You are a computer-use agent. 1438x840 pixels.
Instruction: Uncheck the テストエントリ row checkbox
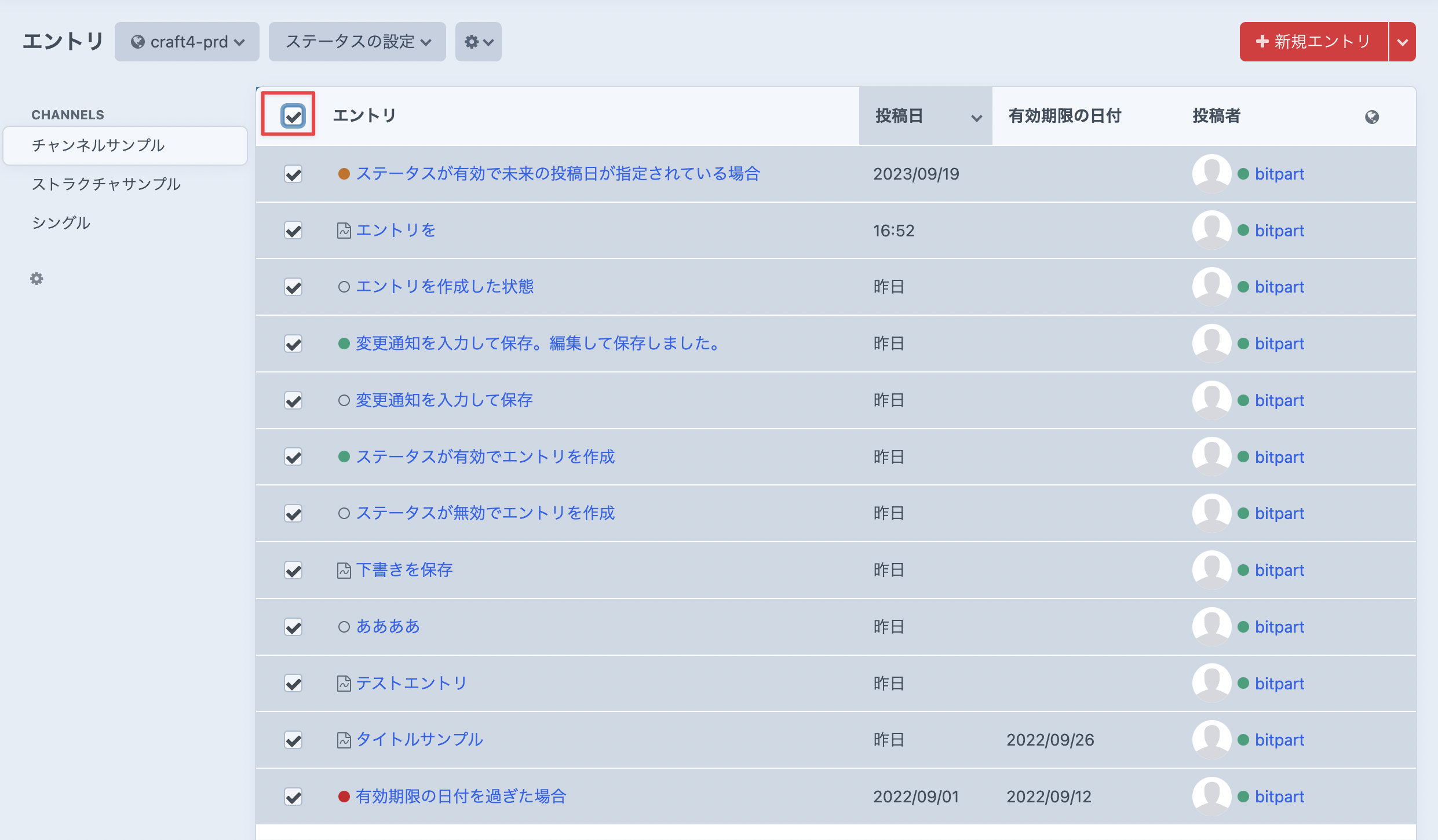point(293,683)
